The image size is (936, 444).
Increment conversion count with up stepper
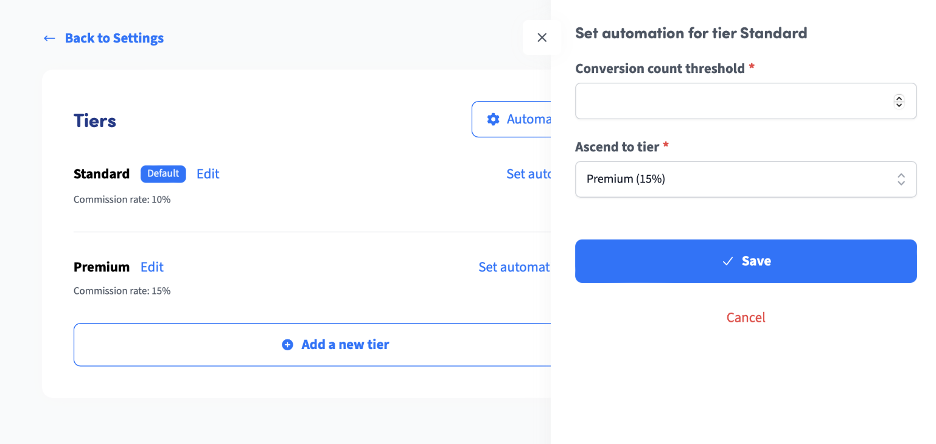click(899, 98)
